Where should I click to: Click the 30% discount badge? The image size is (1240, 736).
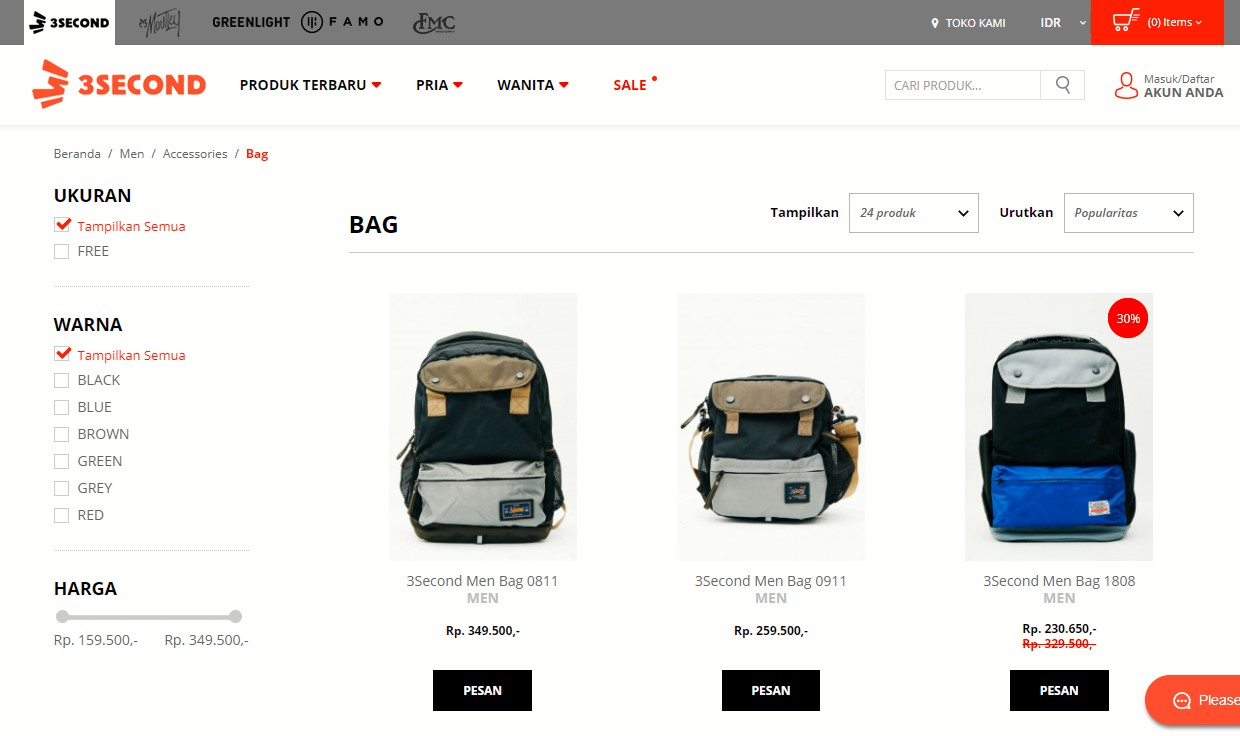click(1128, 318)
